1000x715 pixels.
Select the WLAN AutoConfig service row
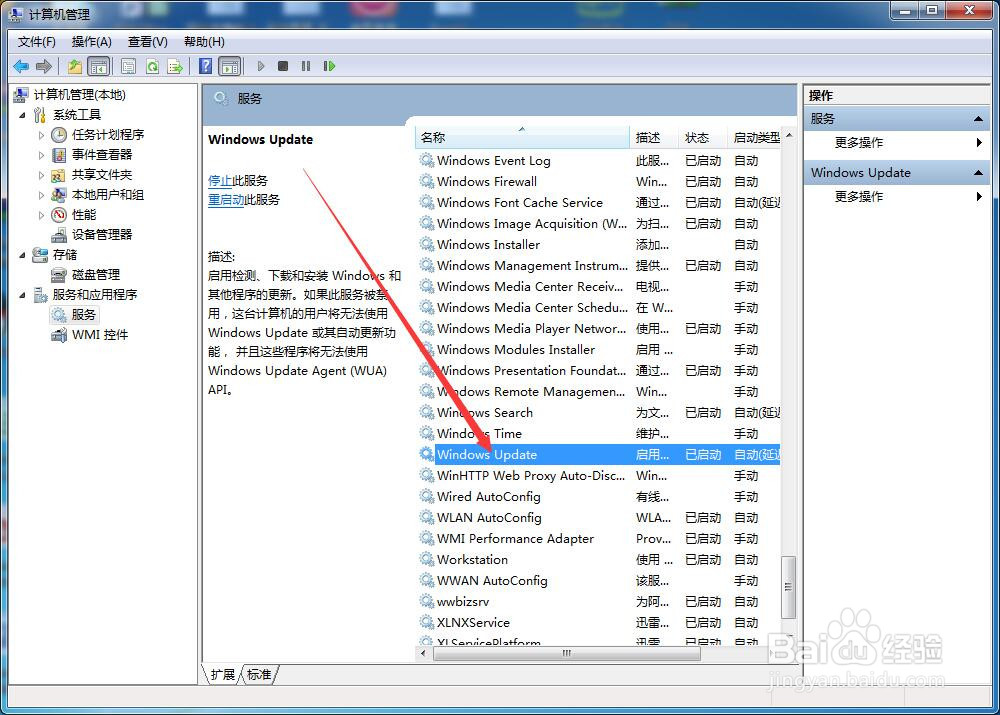tap(598, 518)
